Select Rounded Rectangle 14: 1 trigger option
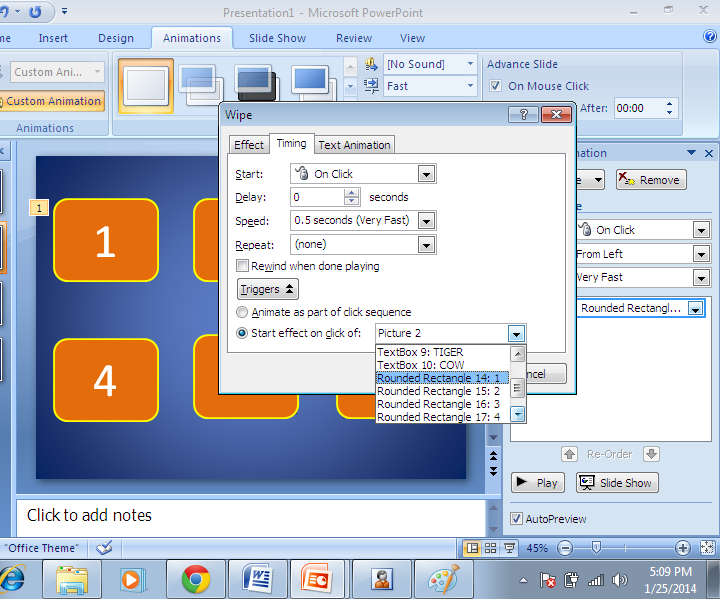This screenshot has height=600, width=720. pyautogui.click(x=442, y=378)
